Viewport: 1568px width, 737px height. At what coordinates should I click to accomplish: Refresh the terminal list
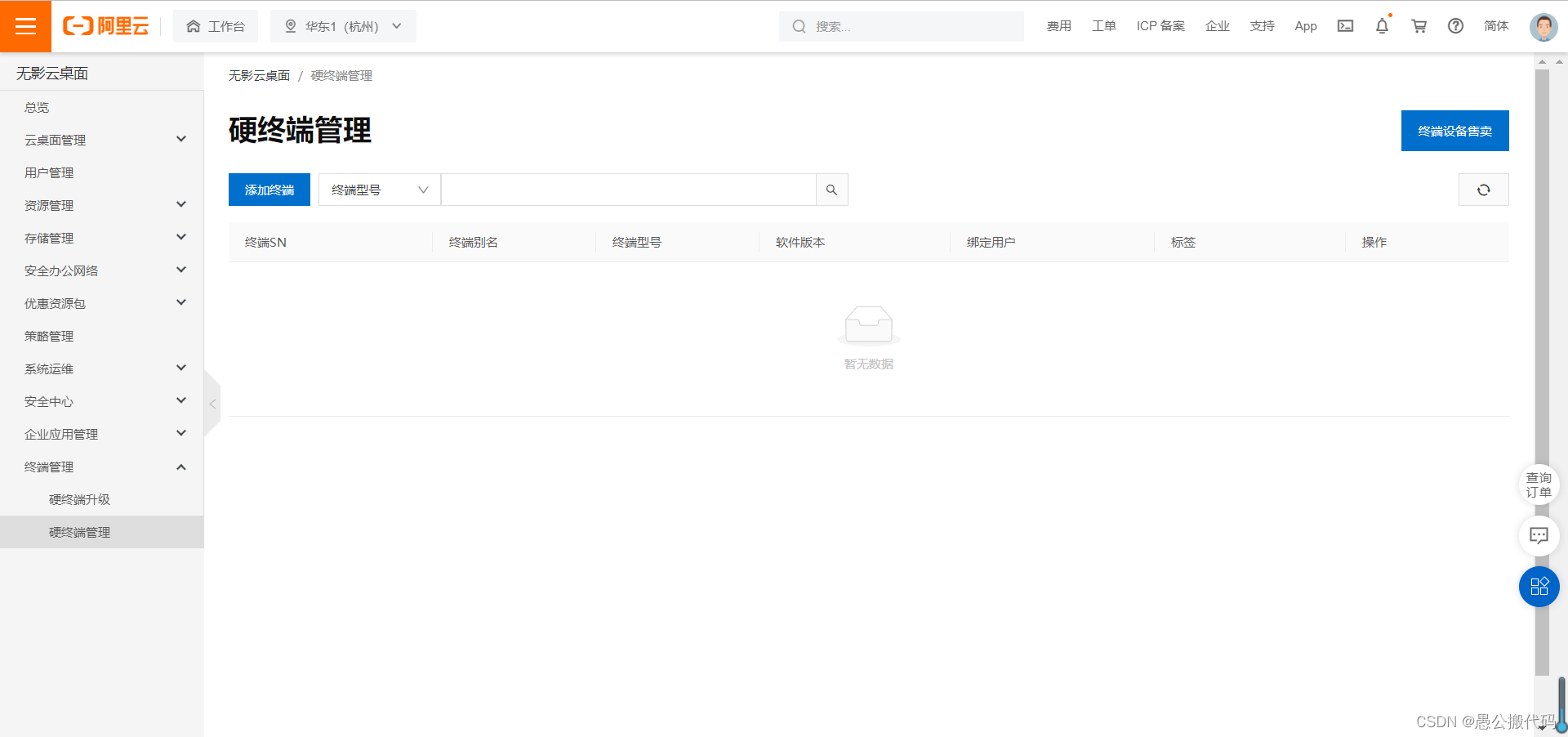(x=1483, y=190)
